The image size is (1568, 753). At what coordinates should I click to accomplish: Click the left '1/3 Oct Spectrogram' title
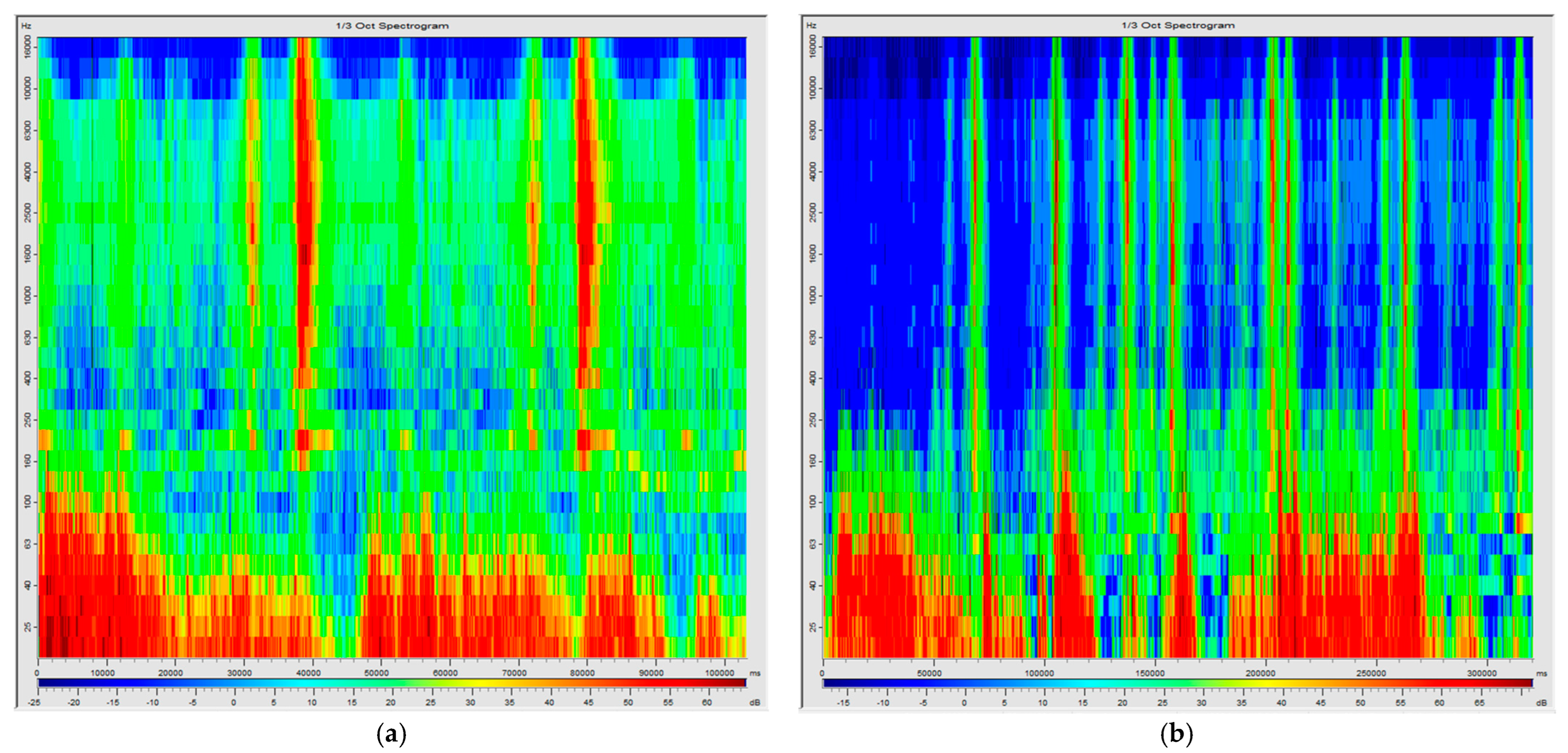tap(392, 26)
